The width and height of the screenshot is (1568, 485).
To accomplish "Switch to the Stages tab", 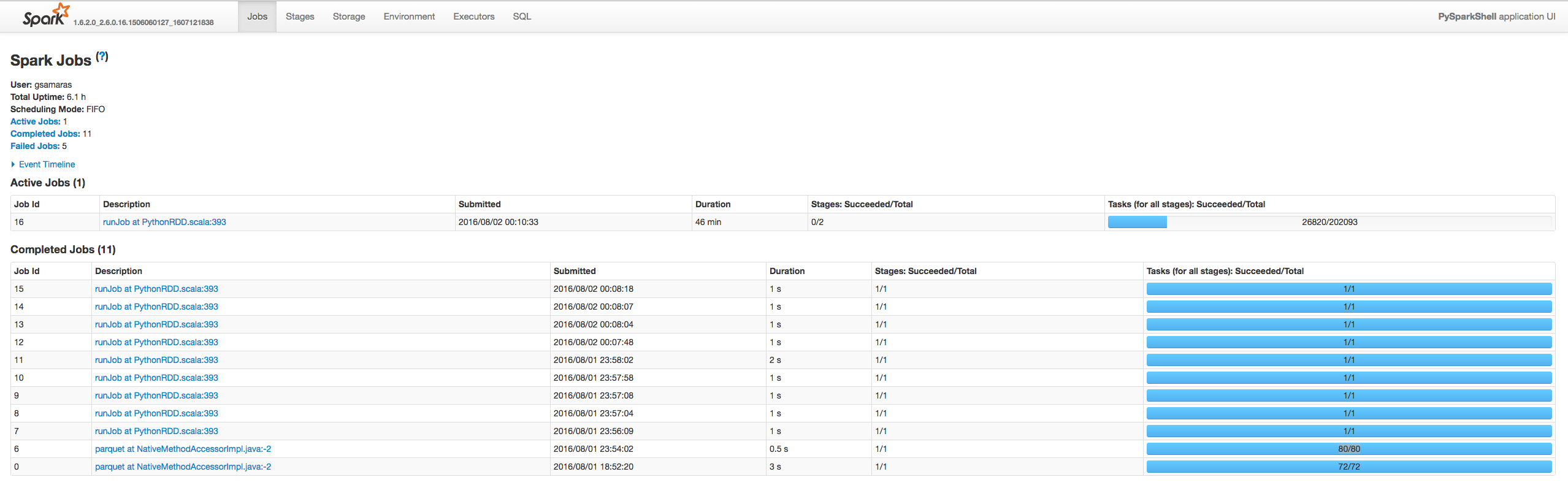I will 300,17.
